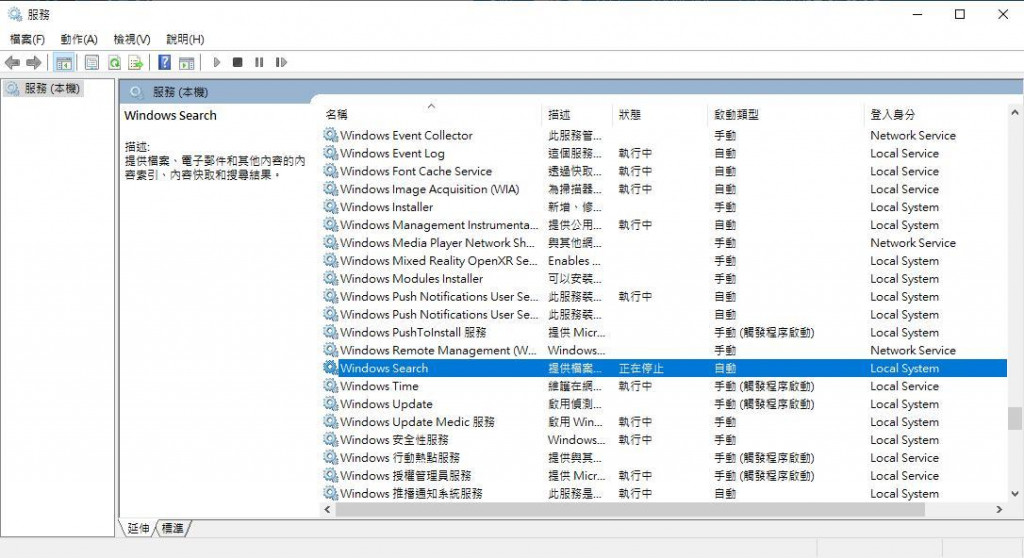Viewport: 1024px width, 558px height.
Task: Select Windows 推播通知系統服務 row
Action: click(x=664, y=493)
